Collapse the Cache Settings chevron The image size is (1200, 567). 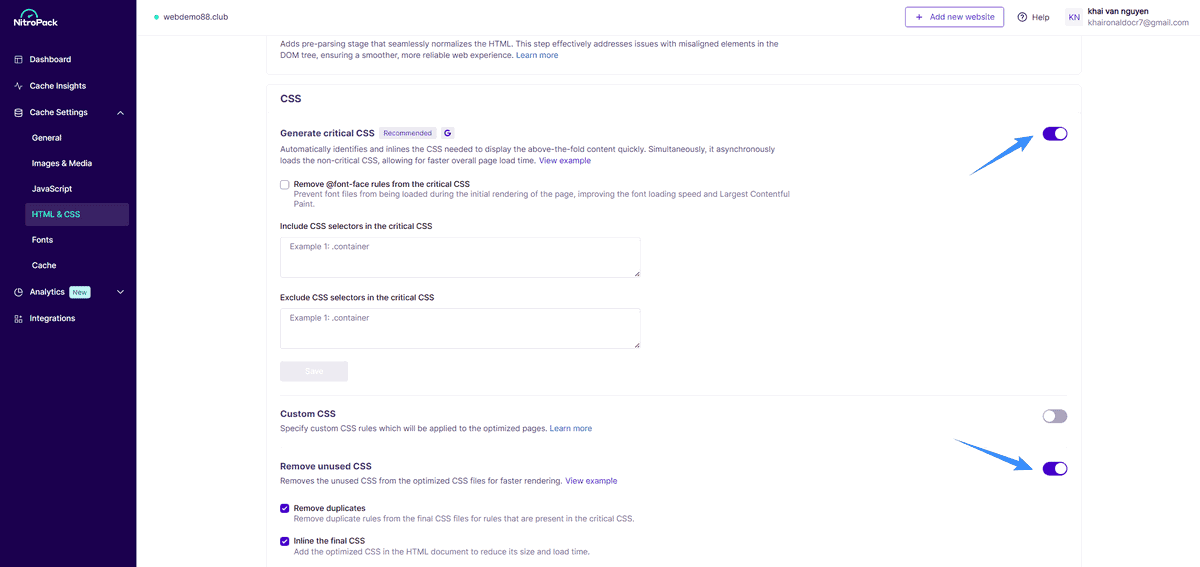(x=120, y=113)
